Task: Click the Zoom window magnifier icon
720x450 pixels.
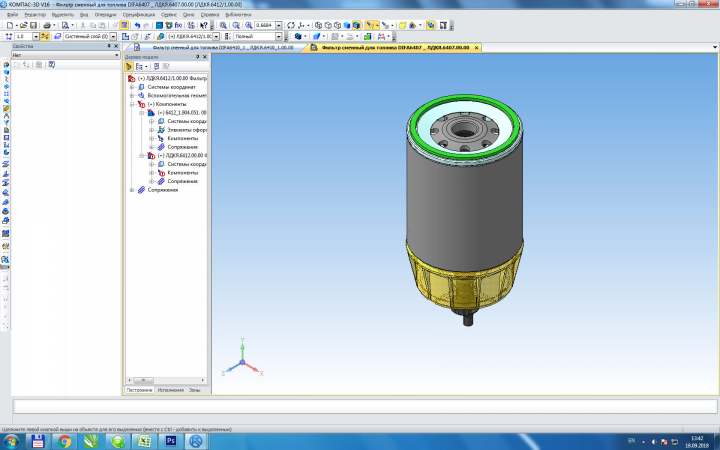Action: [x=223, y=25]
